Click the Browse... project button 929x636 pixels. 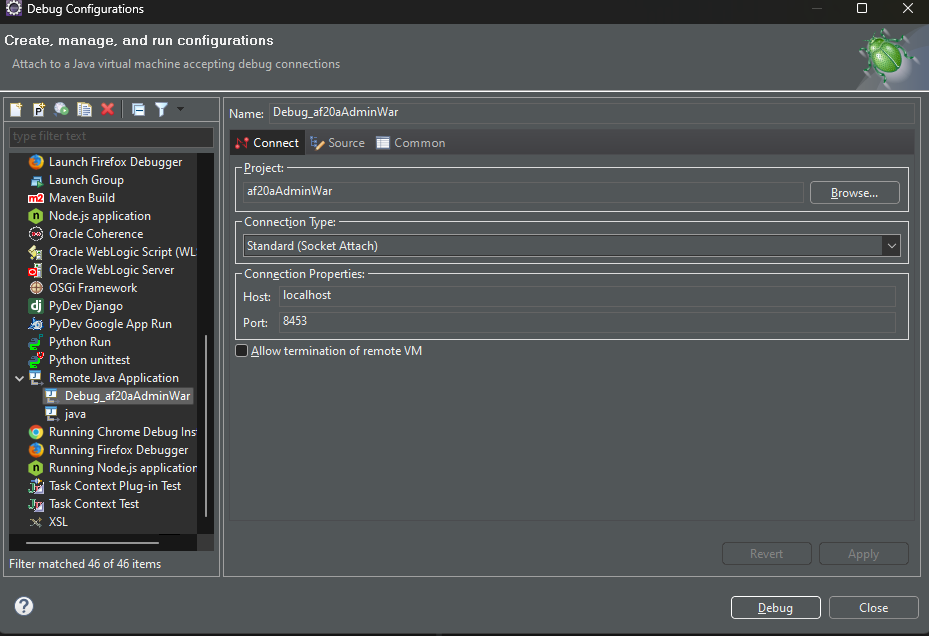(x=854, y=193)
